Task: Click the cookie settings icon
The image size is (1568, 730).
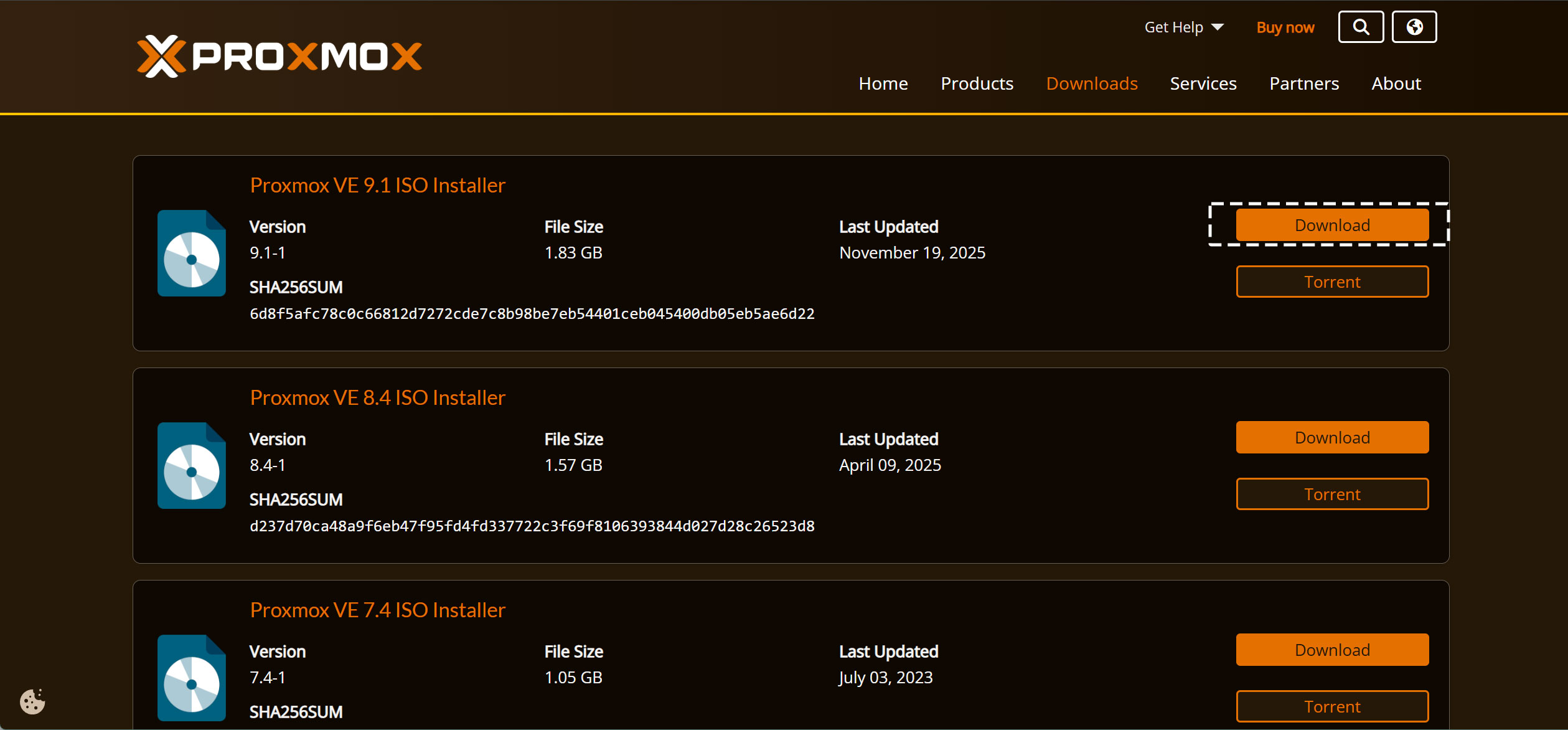Action: [32, 701]
